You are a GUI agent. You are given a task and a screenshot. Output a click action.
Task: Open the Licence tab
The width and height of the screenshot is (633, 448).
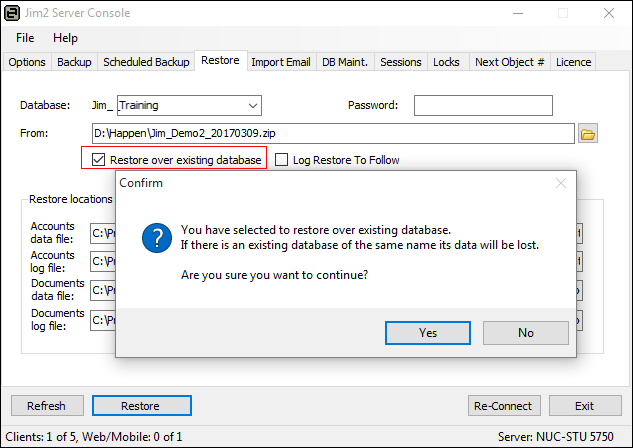click(574, 62)
